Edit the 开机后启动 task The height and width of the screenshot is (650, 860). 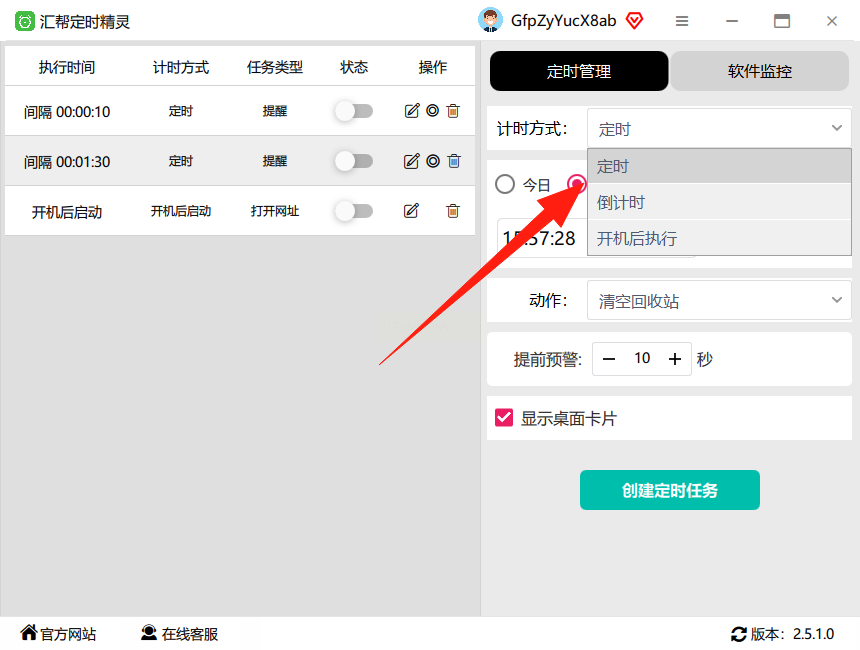[x=411, y=211]
